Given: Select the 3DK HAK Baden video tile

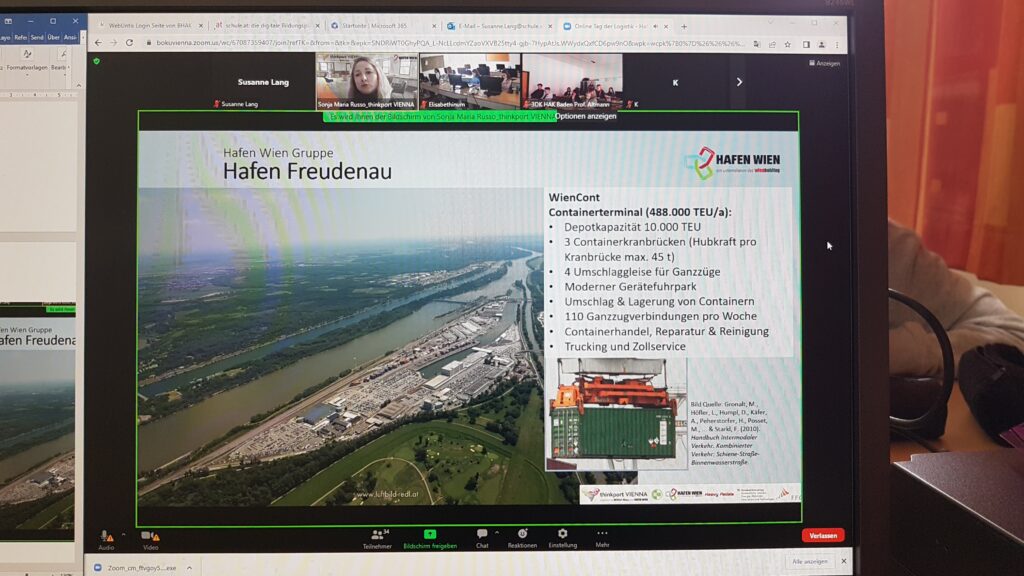Looking at the screenshot, I should click(572, 82).
